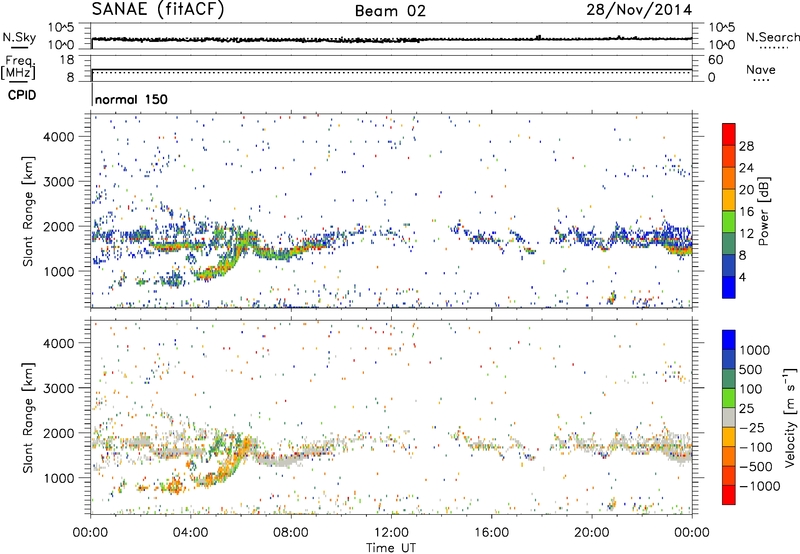This screenshot has height=554, width=800.
Task: Click 3000 km tick on power panel
Action: (59, 182)
